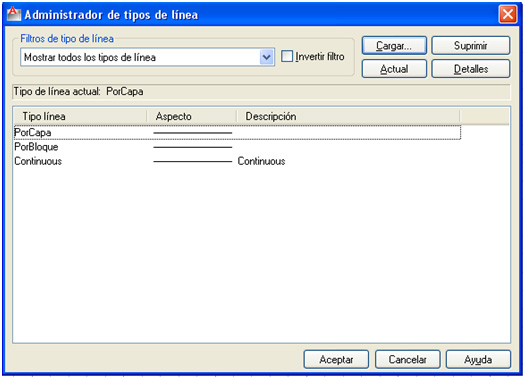Select the Continuous linetype name
This screenshot has height=379, width=525.
[38, 161]
